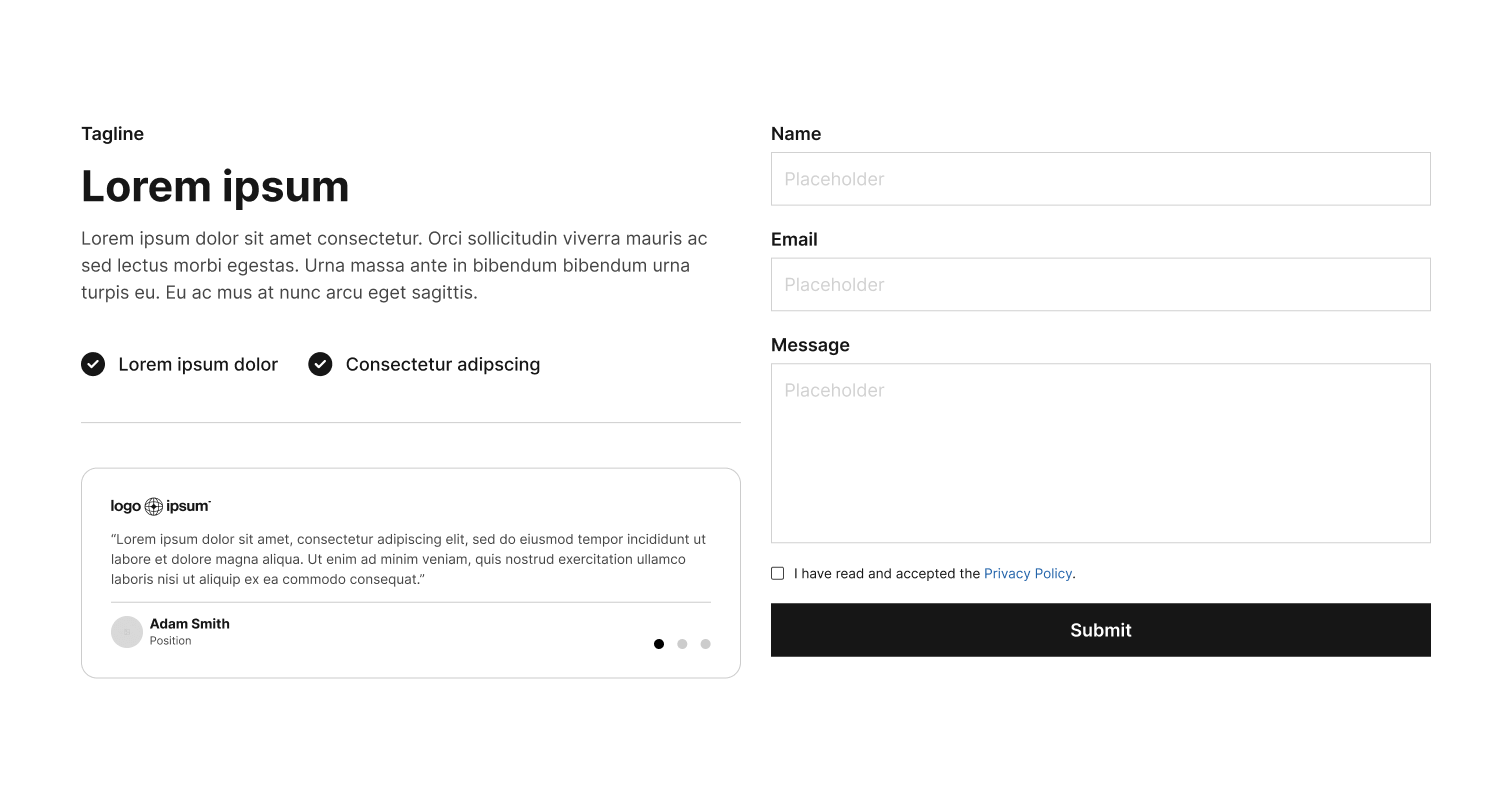The image size is (1512, 799).
Task: Select the first (active) testimonial slider dot
Action: 659,644
